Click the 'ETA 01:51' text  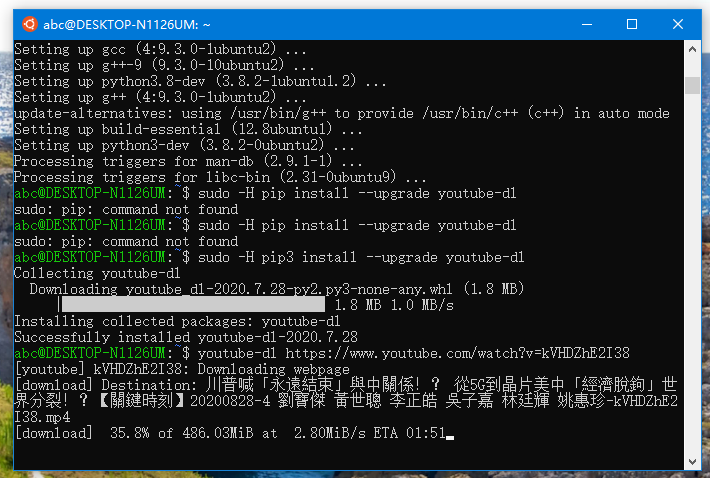pyautogui.click(x=410, y=433)
